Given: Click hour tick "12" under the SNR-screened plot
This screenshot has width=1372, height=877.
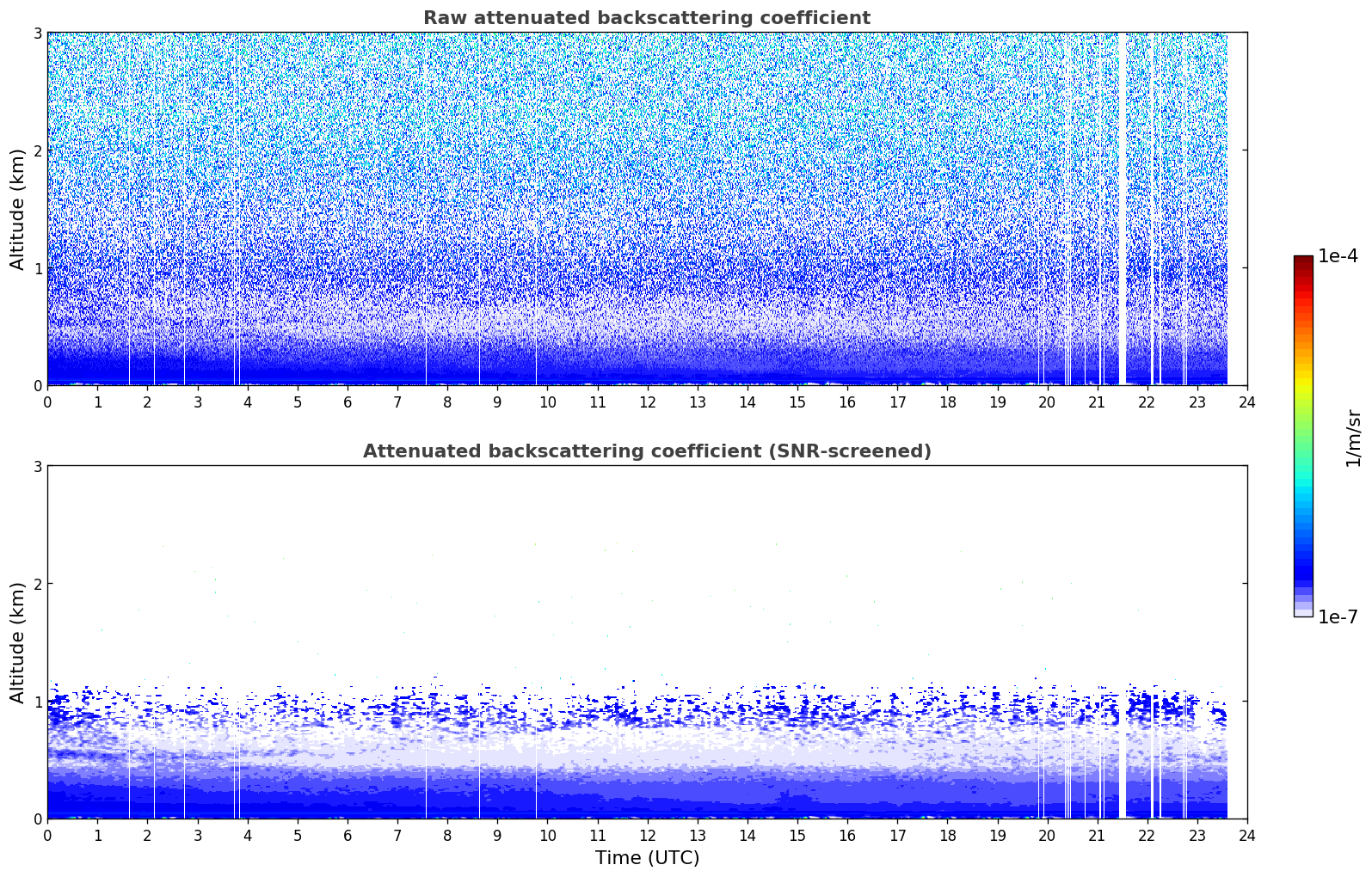Looking at the screenshot, I should (x=647, y=835).
